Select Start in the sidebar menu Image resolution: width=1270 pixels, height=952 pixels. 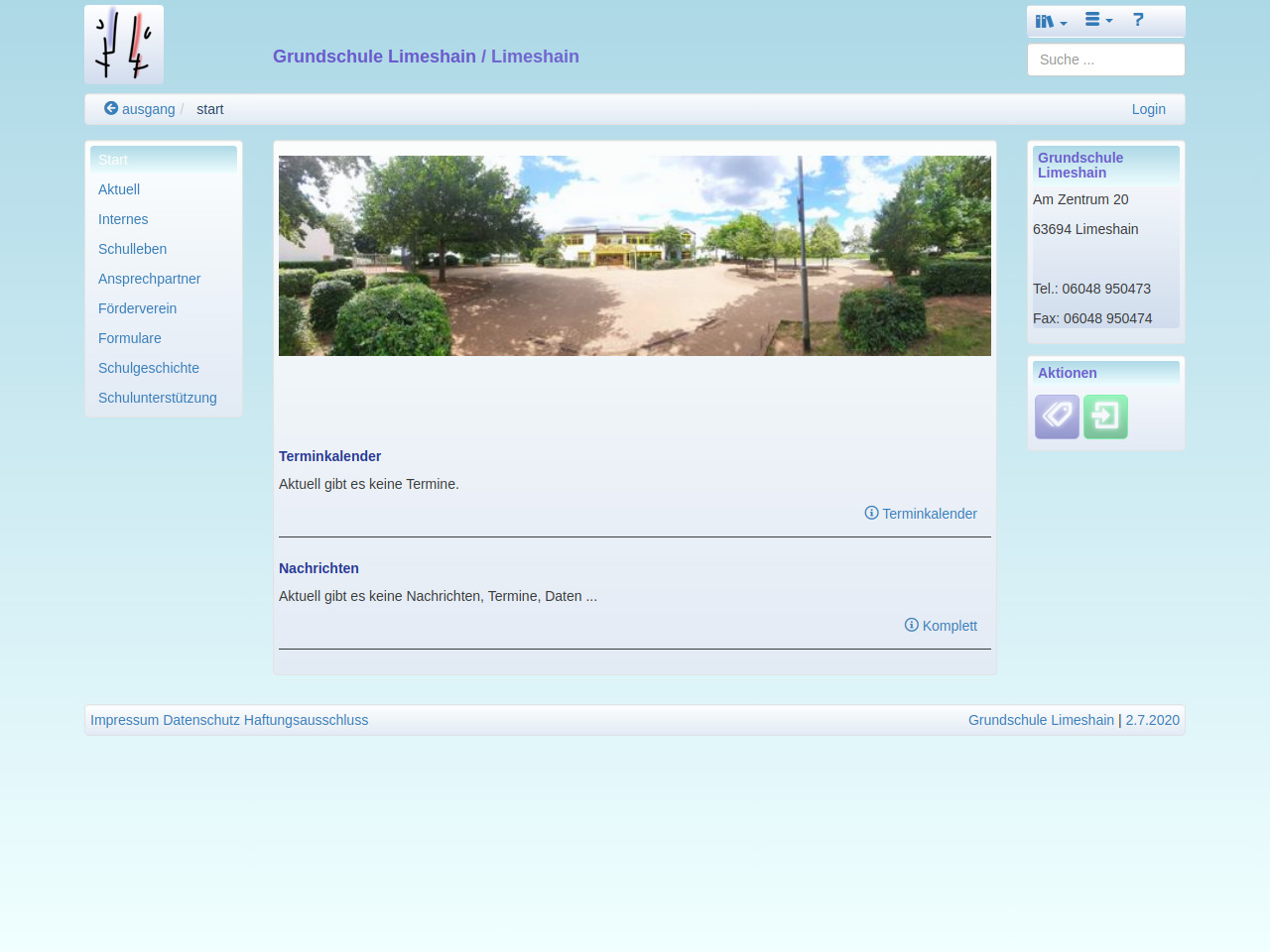[113, 160]
